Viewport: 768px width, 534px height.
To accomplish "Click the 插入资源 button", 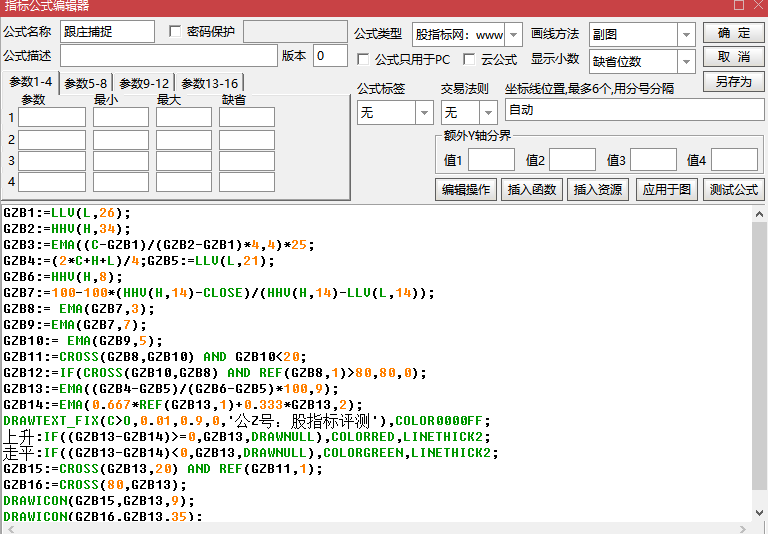I will pos(598,189).
